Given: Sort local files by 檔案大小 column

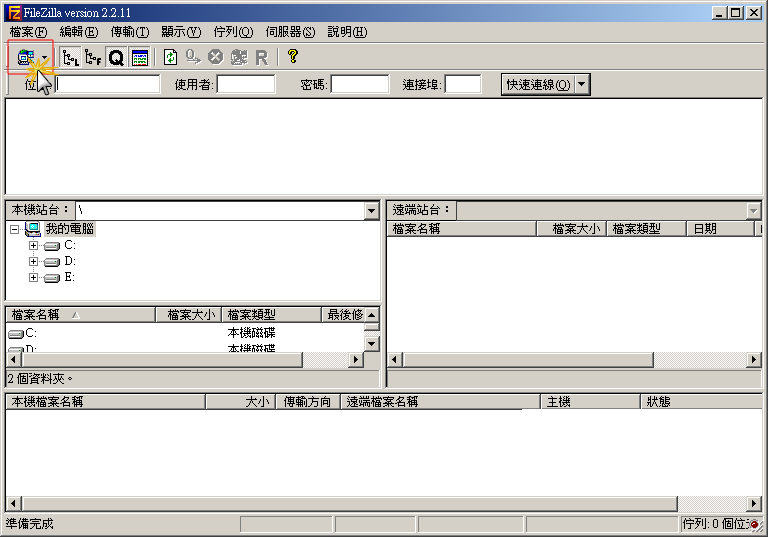Looking at the screenshot, I should point(189,315).
